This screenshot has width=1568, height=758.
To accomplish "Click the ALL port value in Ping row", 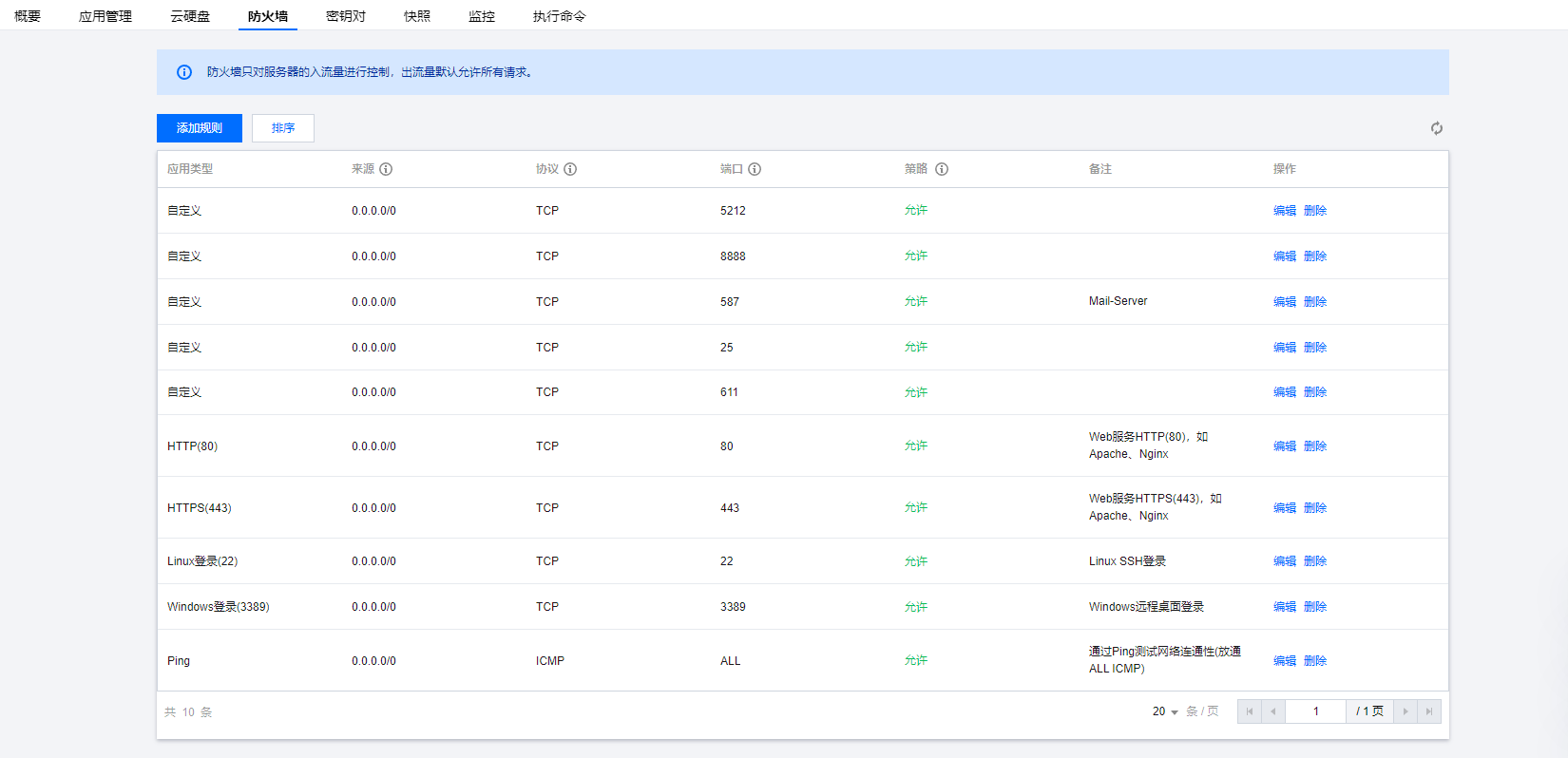I will [730, 661].
